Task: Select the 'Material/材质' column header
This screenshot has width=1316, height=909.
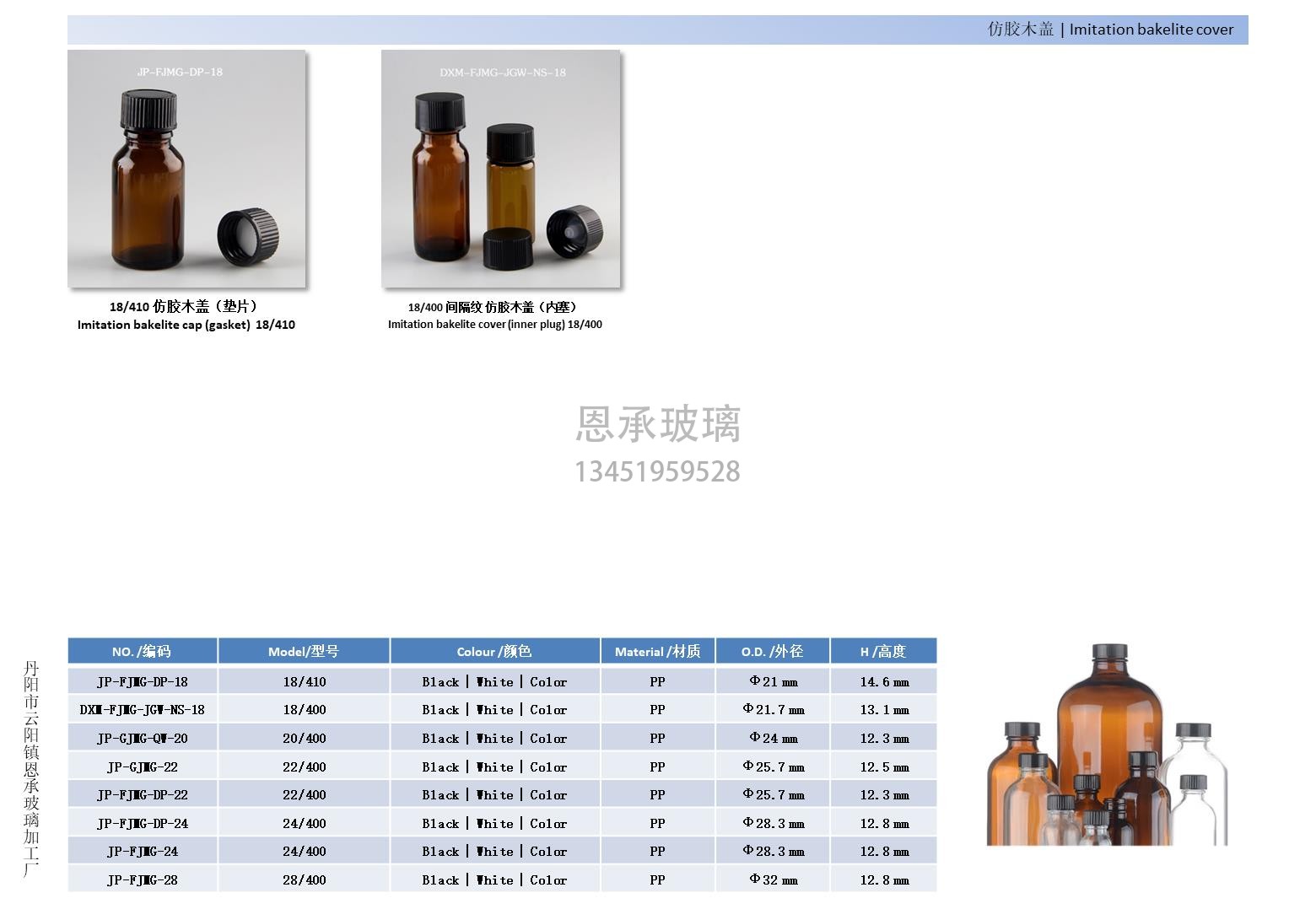Action: click(x=657, y=651)
